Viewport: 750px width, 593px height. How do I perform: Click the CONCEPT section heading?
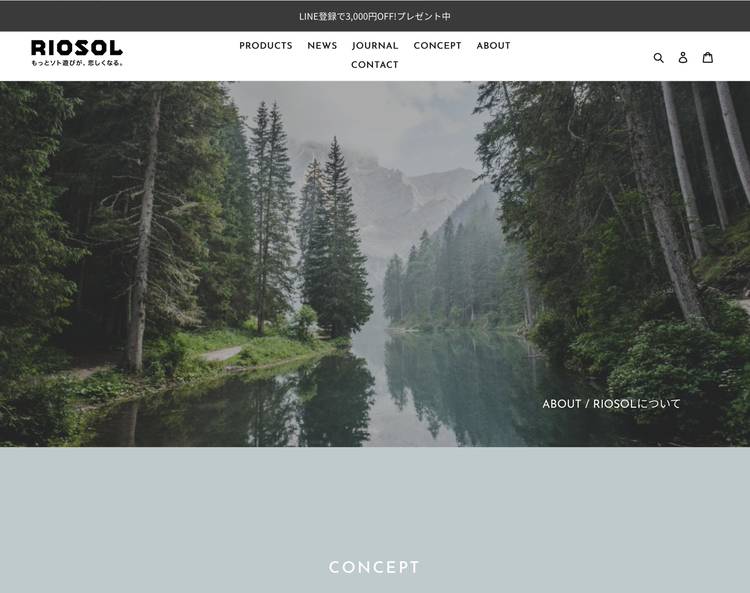tap(375, 568)
